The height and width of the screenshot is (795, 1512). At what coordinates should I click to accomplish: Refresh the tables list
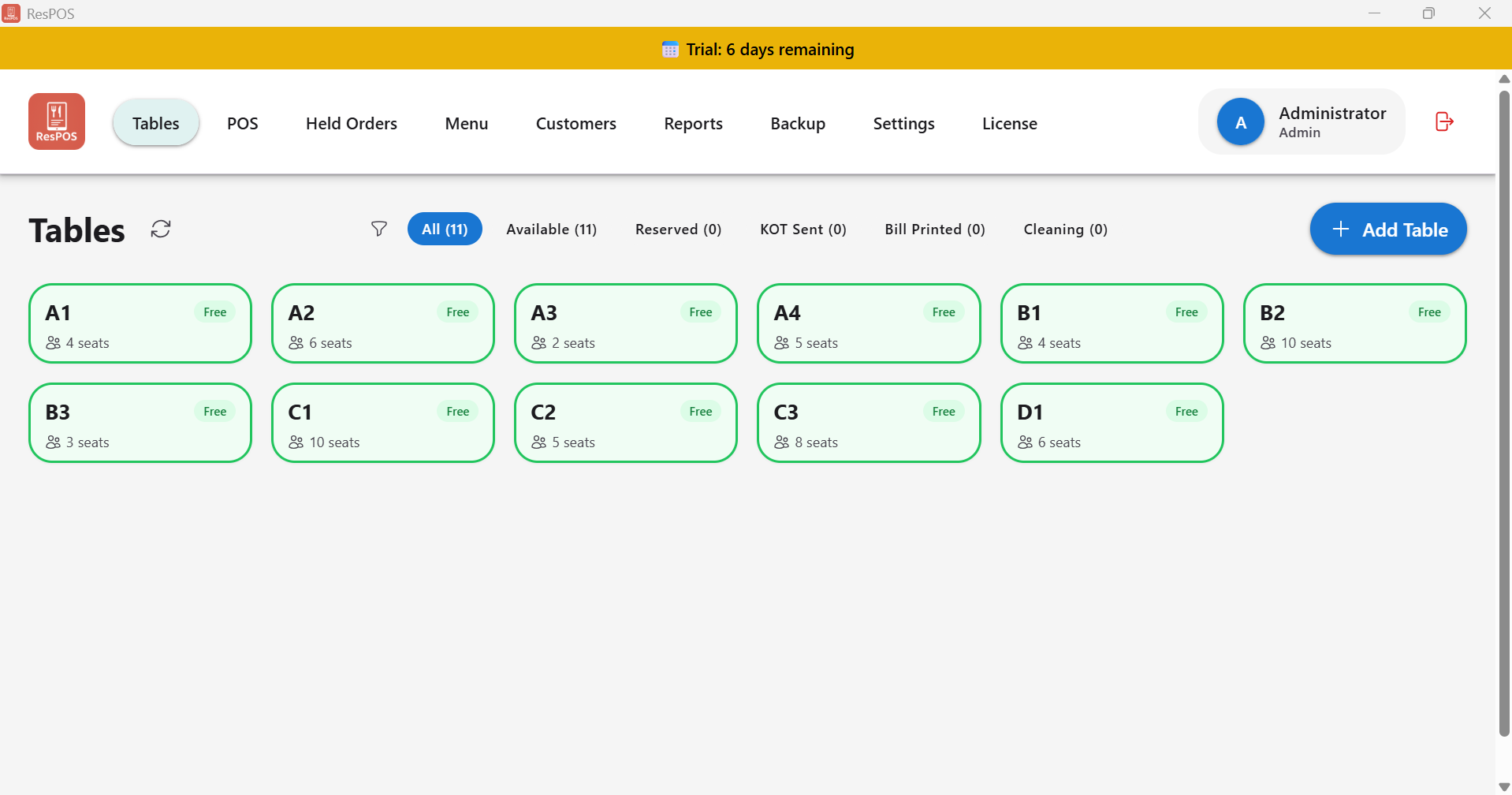161,229
